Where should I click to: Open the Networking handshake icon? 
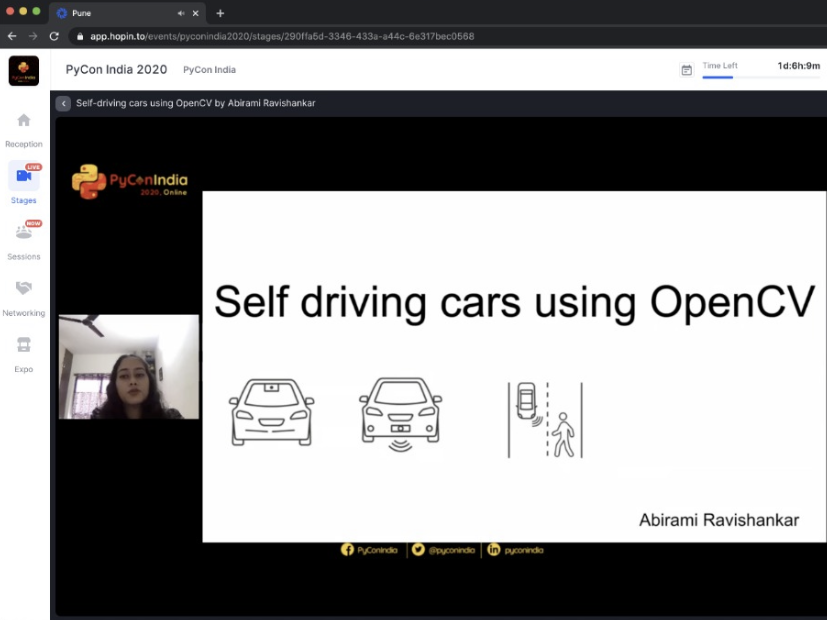24,288
